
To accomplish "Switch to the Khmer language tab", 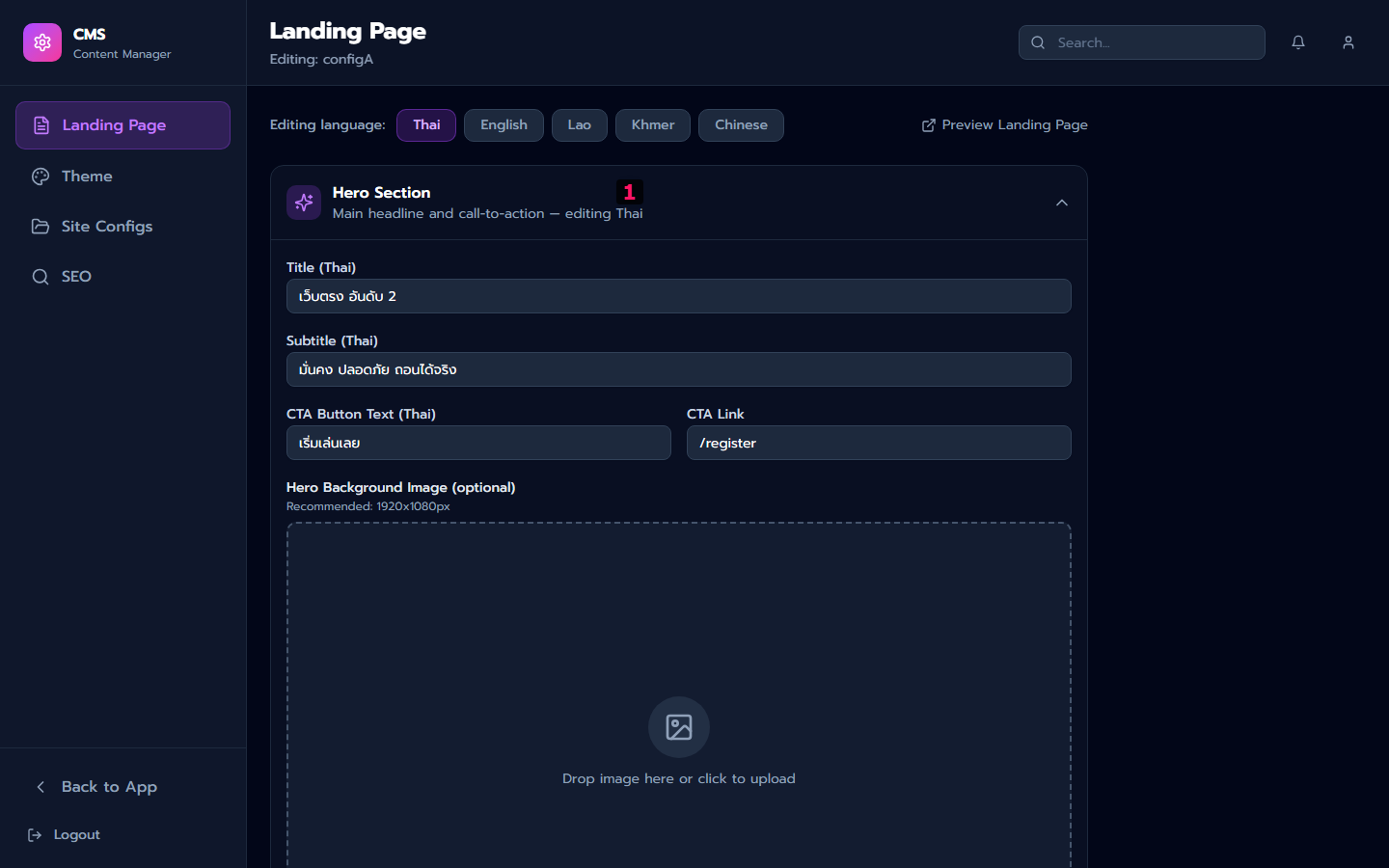I will (652, 124).
